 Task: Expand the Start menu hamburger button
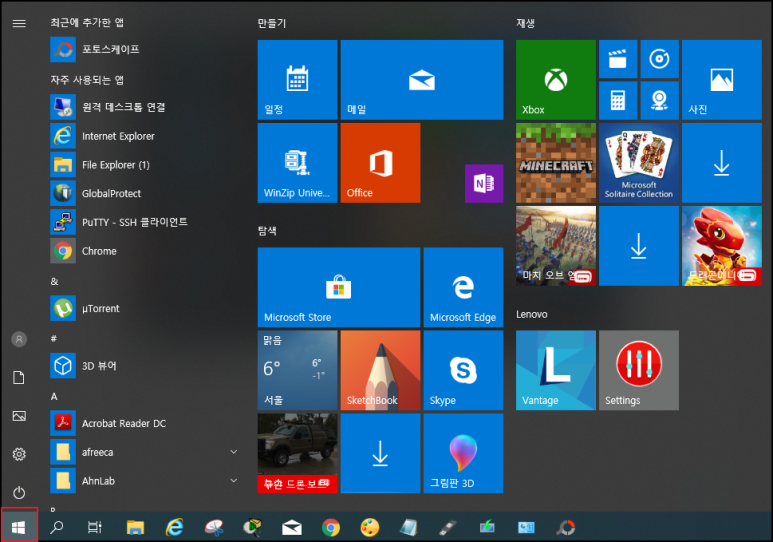(x=19, y=23)
